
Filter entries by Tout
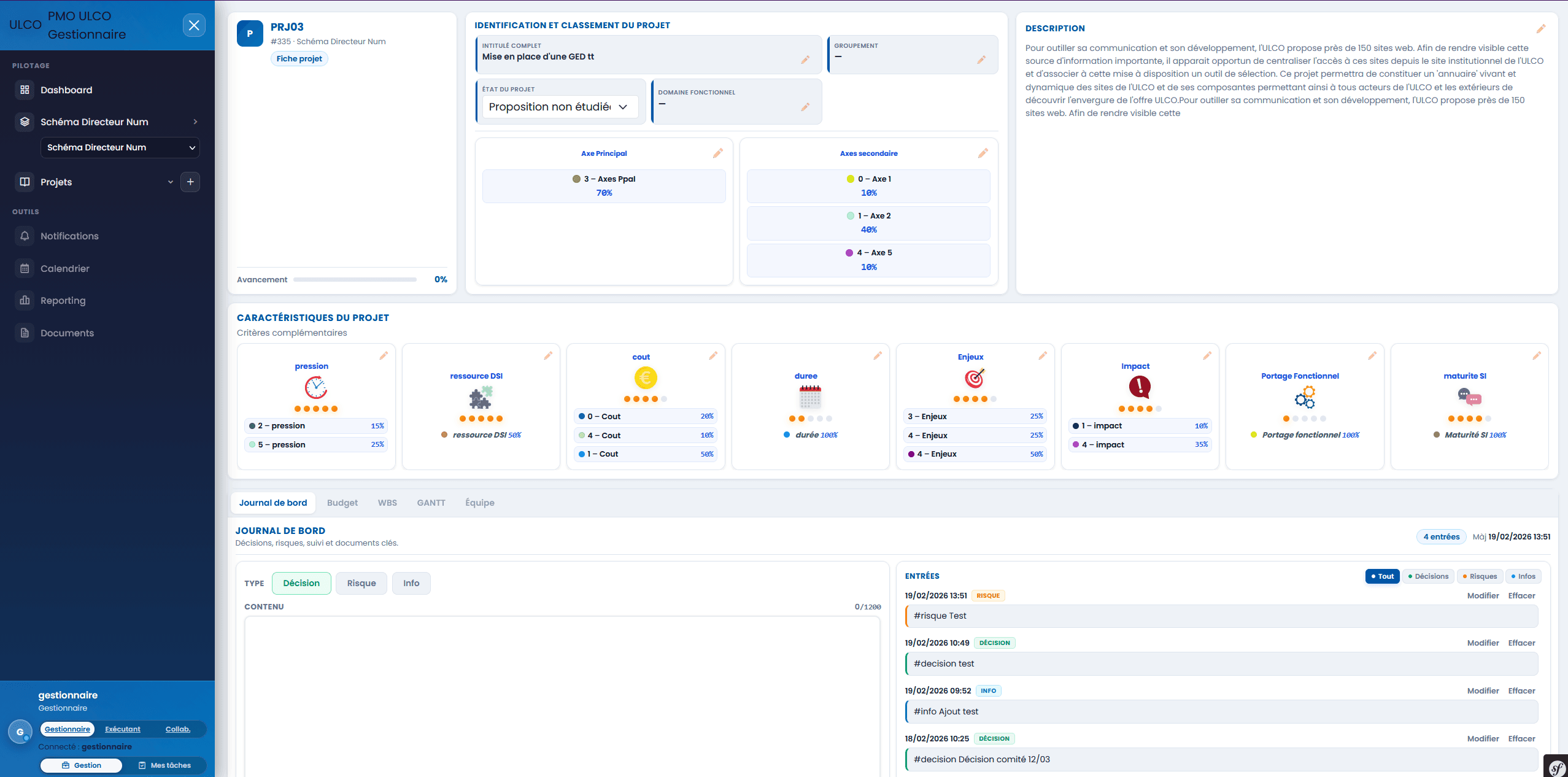(1382, 576)
